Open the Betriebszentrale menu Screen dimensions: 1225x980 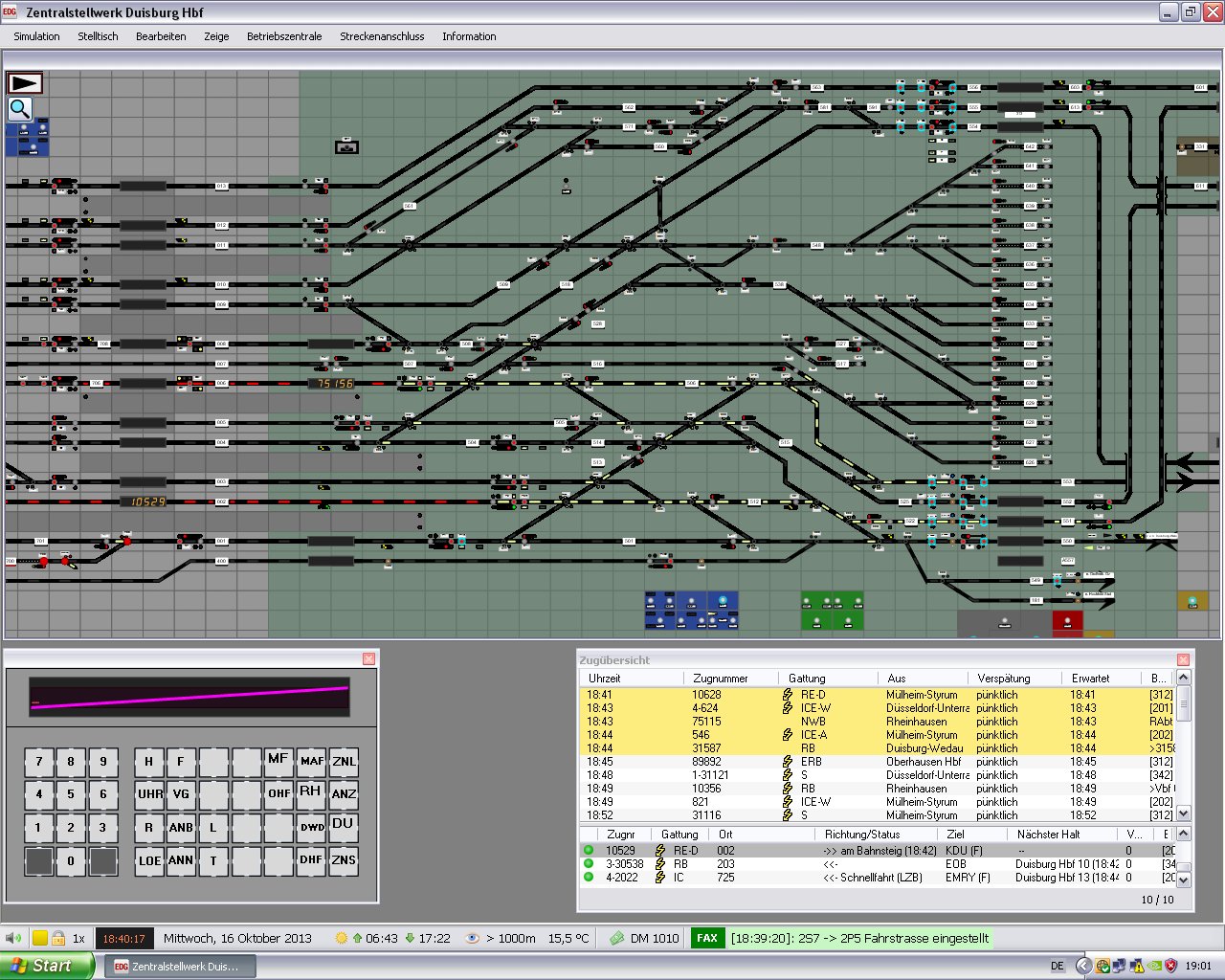click(284, 36)
